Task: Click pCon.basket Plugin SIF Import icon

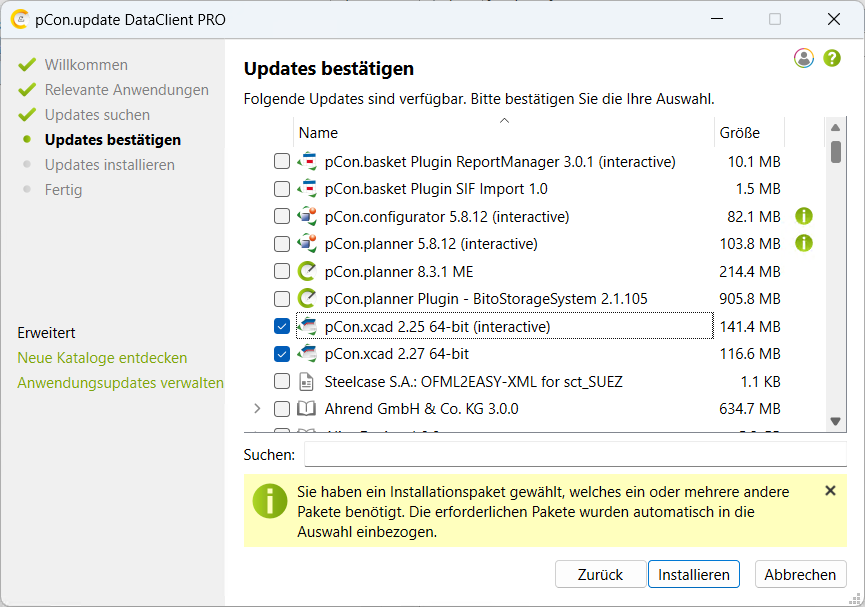Action: click(x=307, y=189)
